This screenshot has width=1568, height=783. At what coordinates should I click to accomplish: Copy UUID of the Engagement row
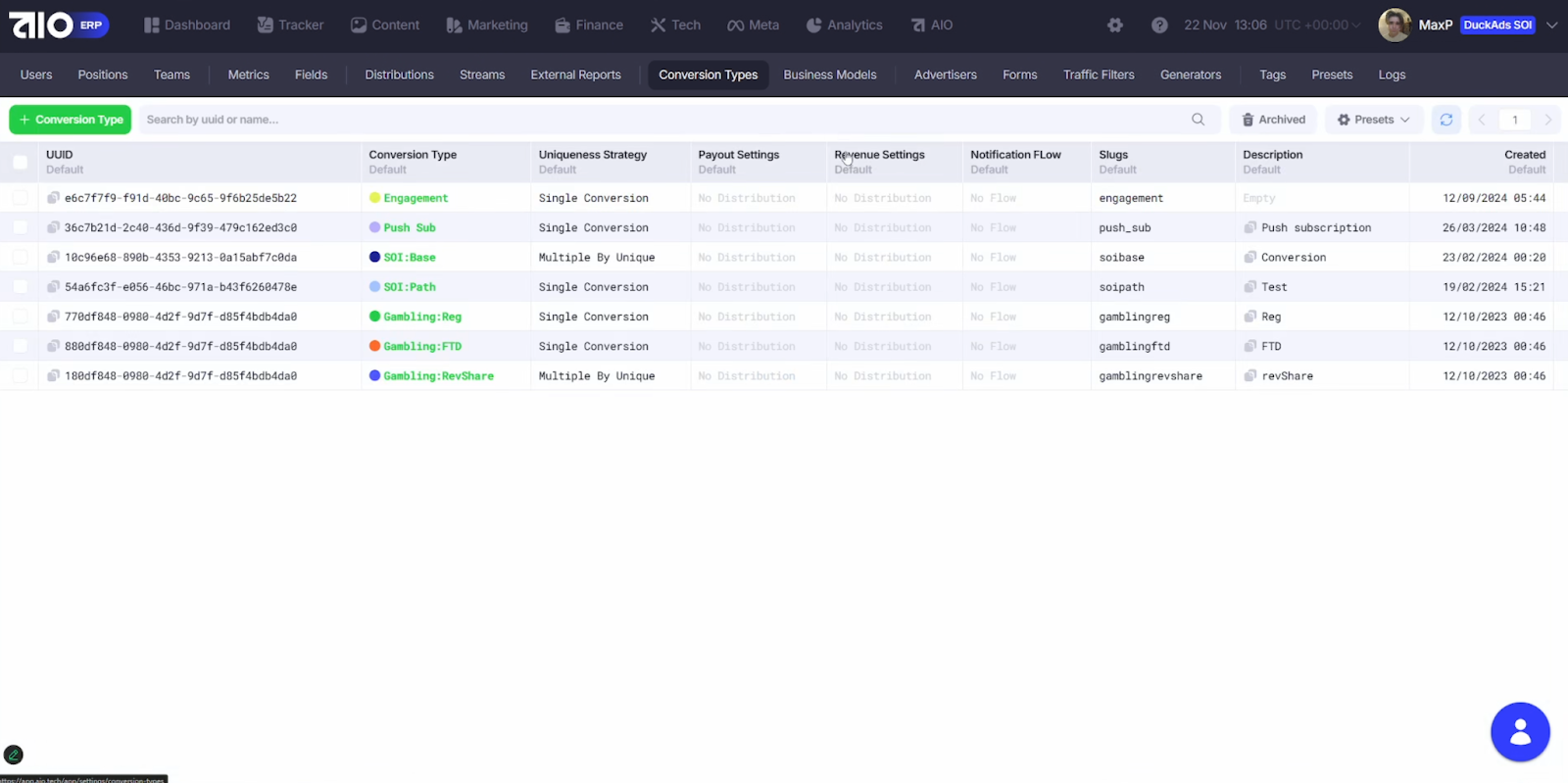[54, 198]
